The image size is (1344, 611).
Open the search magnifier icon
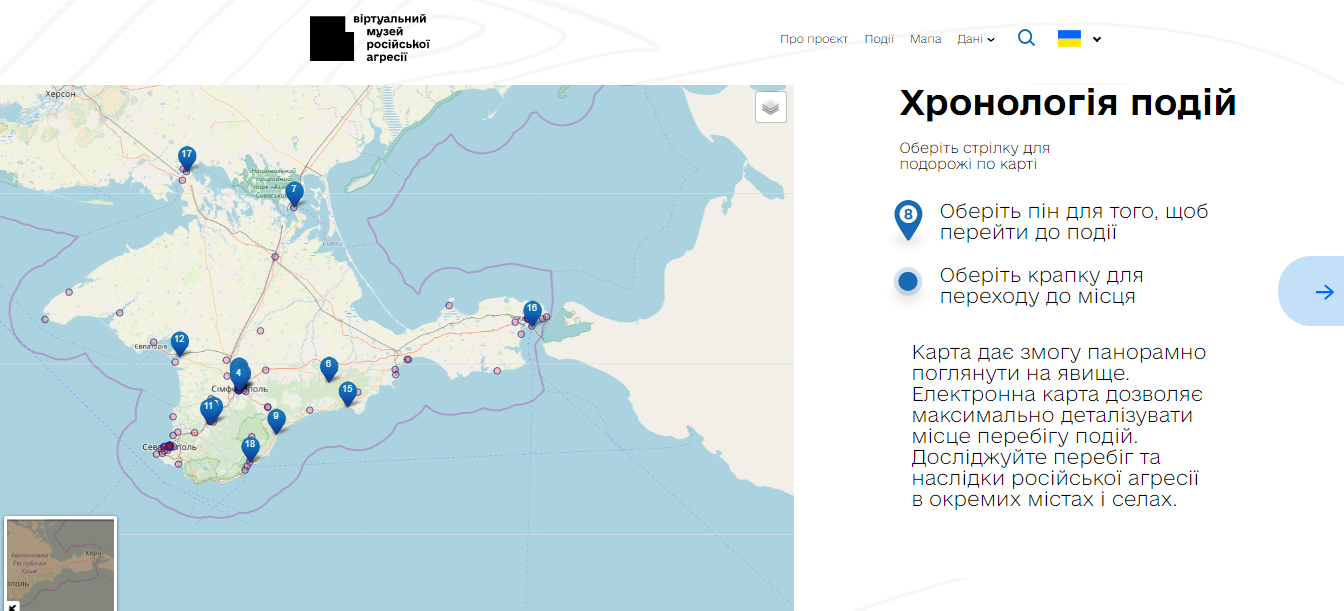[x=1026, y=39]
